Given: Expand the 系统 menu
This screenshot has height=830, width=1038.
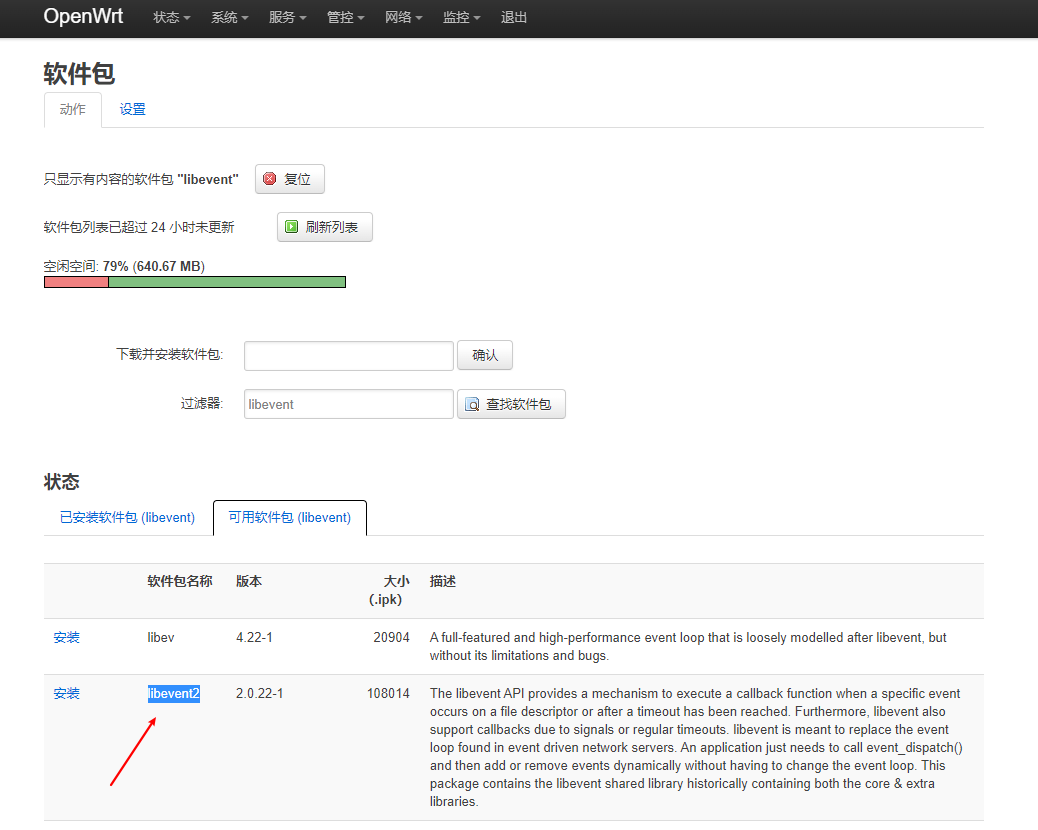Looking at the screenshot, I should coord(228,17).
